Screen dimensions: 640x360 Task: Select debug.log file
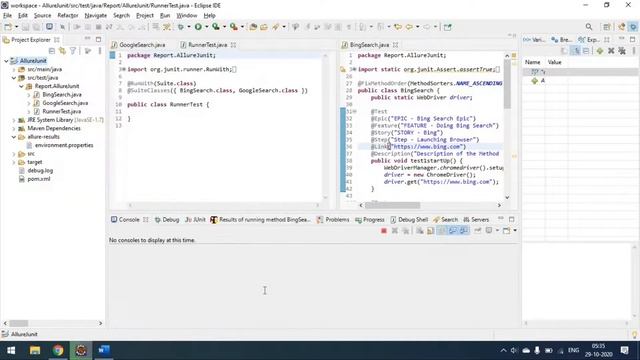click(40, 171)
